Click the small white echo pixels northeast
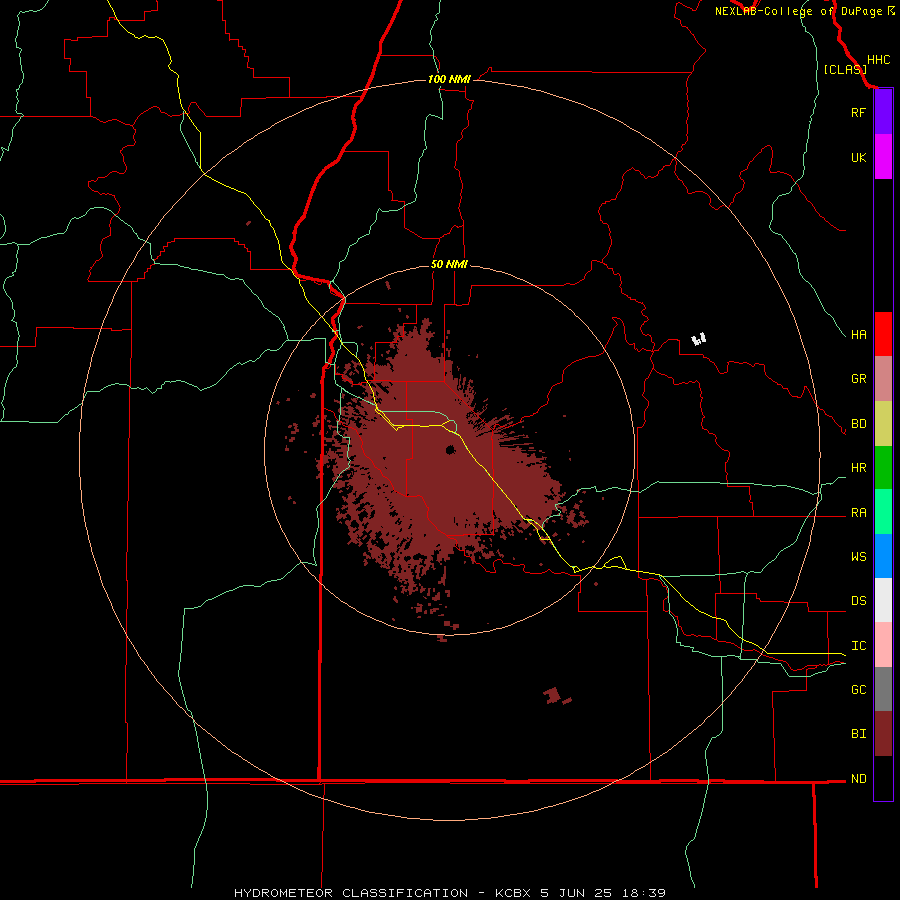Viewport: 900px width, 900px height. coord(699,340)
